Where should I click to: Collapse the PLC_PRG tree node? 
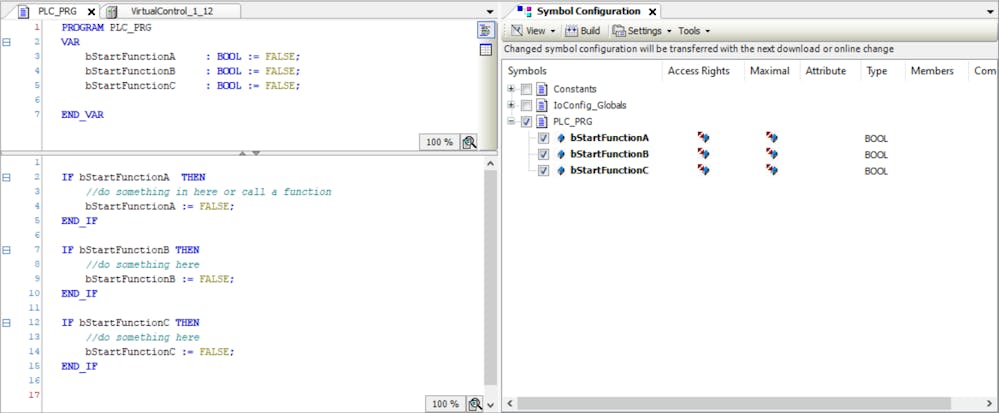(511, 121)
